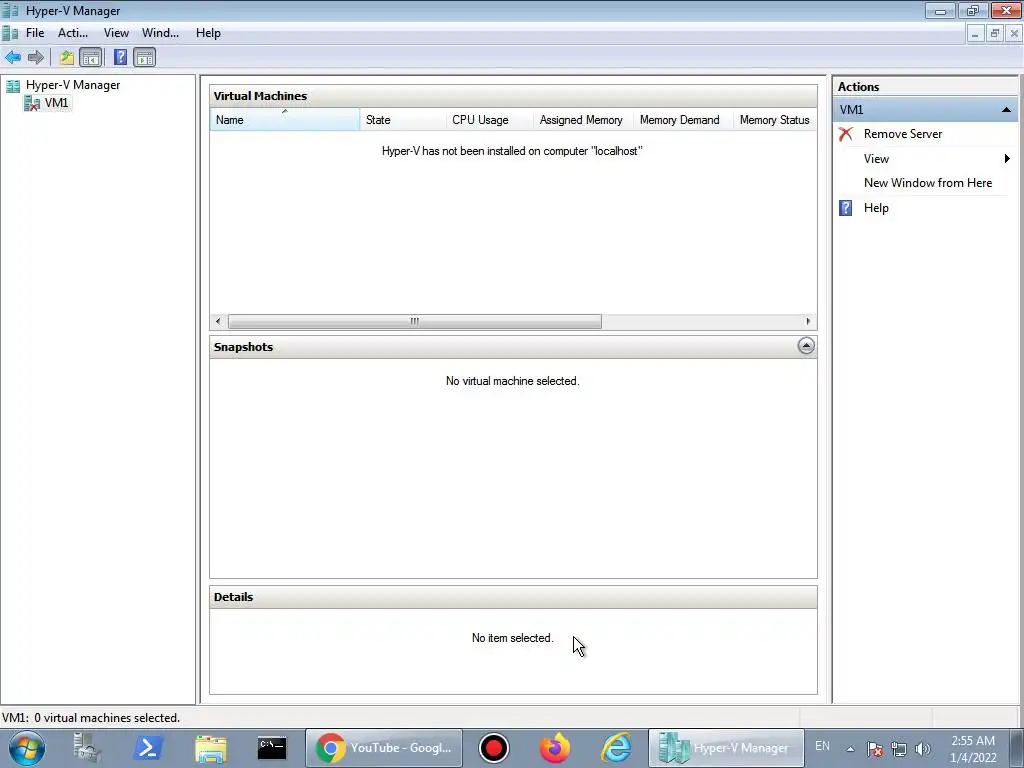Sort by Name column header
The image size is (1024, 768).
coord(285,120)
